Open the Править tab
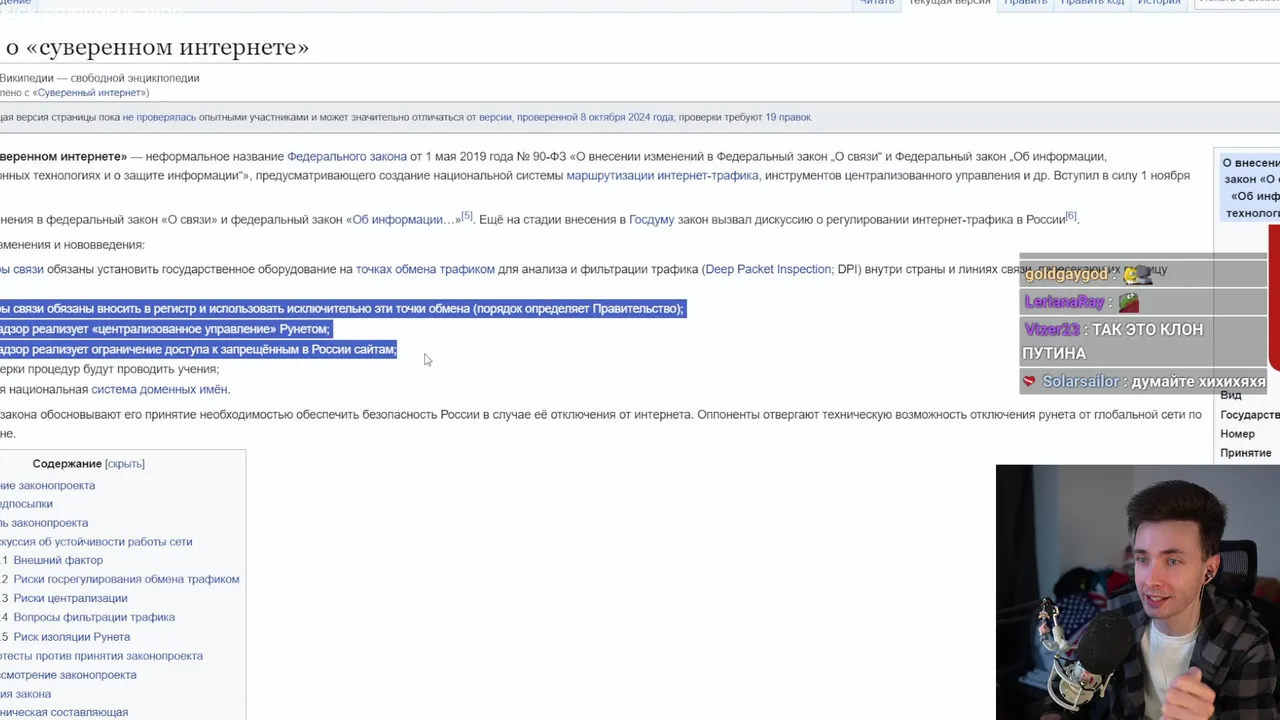The height and width of the screenshot is (720, 1280). [x=1025, y=3]
